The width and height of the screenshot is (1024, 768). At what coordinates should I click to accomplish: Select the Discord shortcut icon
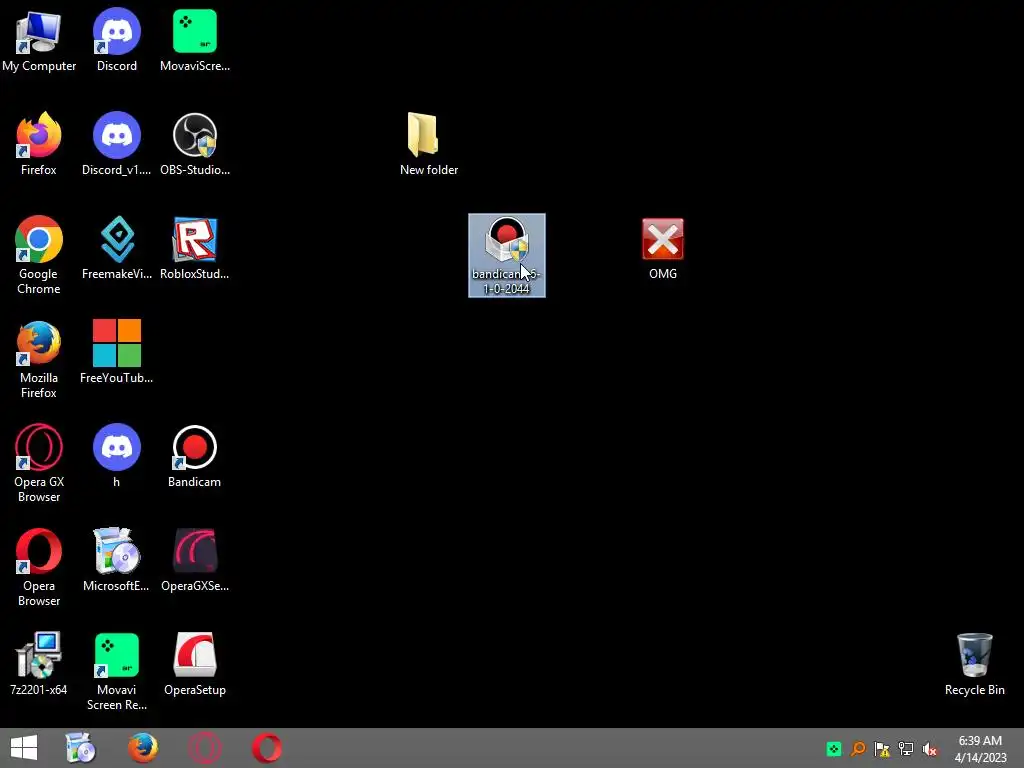[x=117, y=40]
